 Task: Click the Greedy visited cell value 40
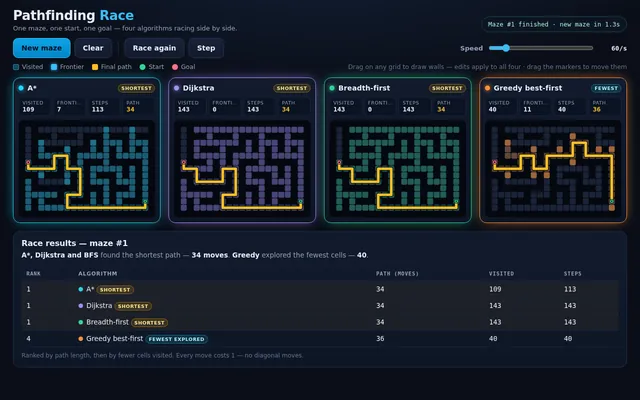coord(493,339)
